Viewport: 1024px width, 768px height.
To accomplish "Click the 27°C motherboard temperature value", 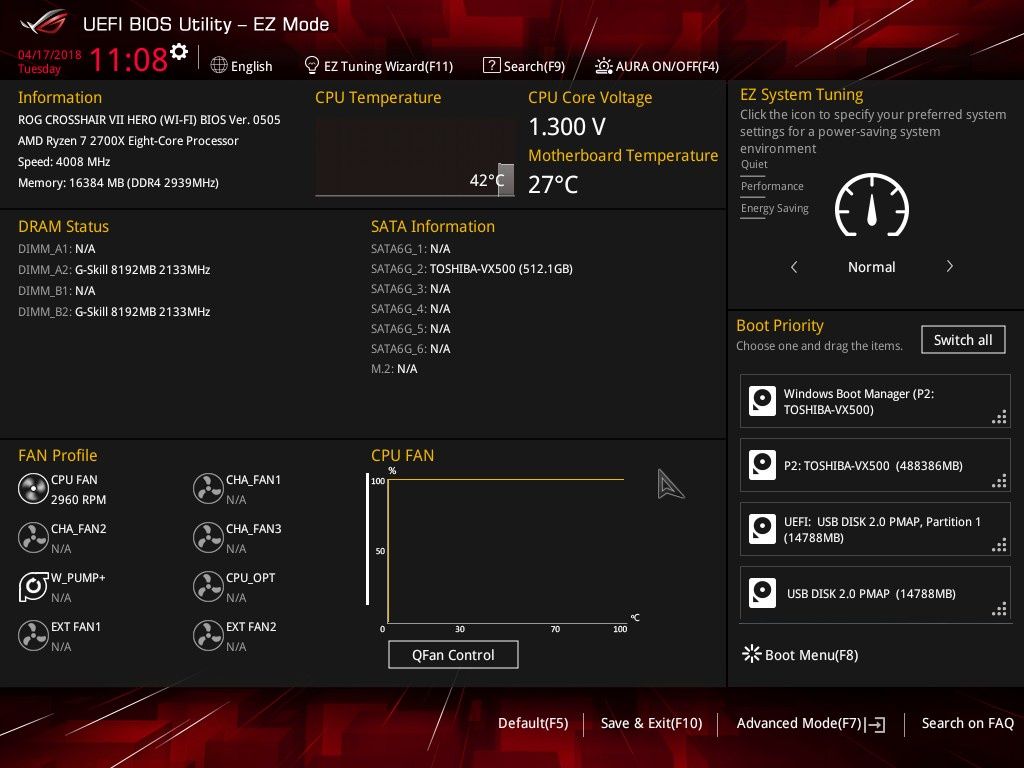I will (x=552, y=184).
